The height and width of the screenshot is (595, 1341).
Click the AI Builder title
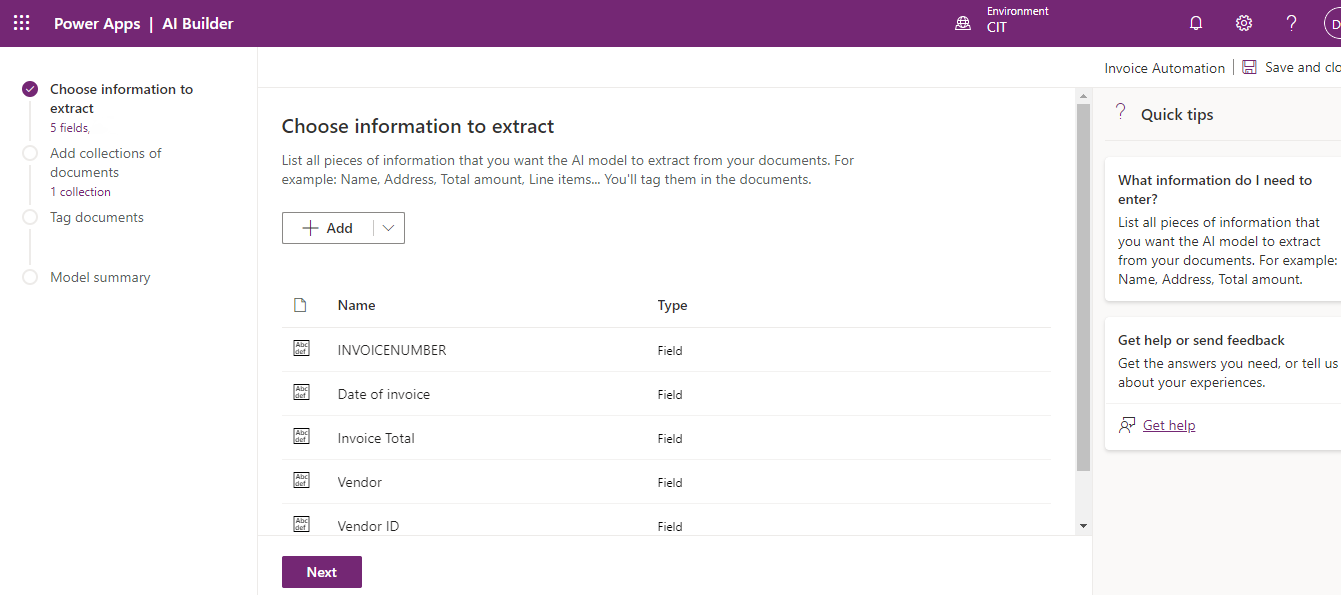198,23
